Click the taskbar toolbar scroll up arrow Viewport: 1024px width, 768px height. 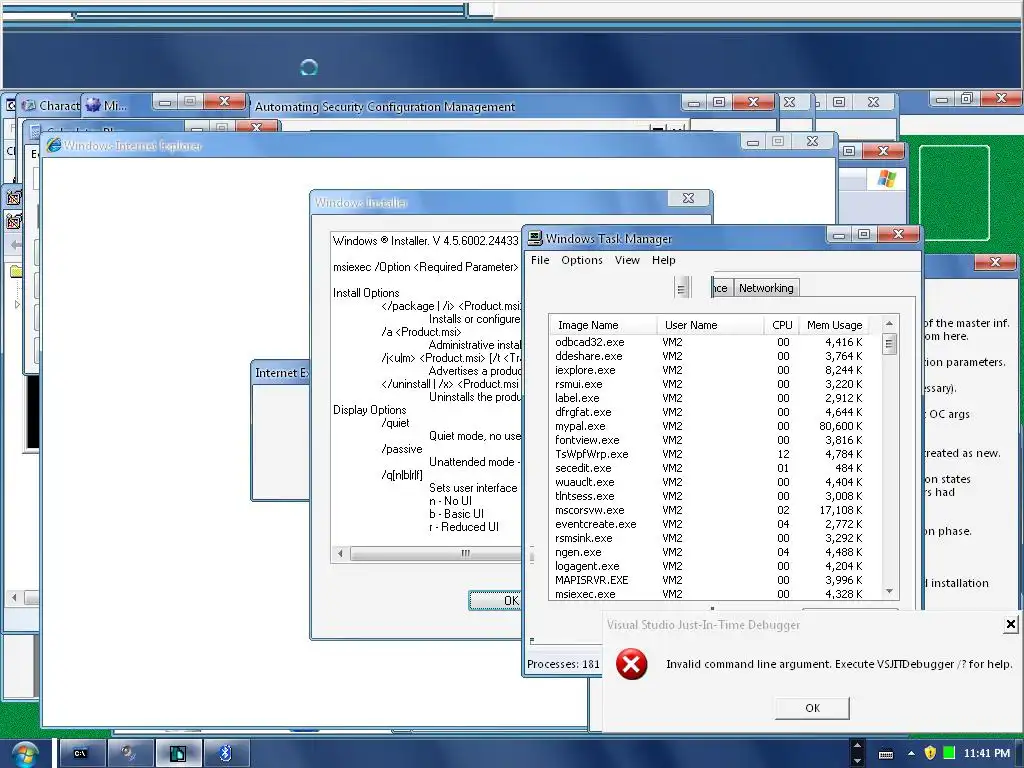(x=857, y=746)
